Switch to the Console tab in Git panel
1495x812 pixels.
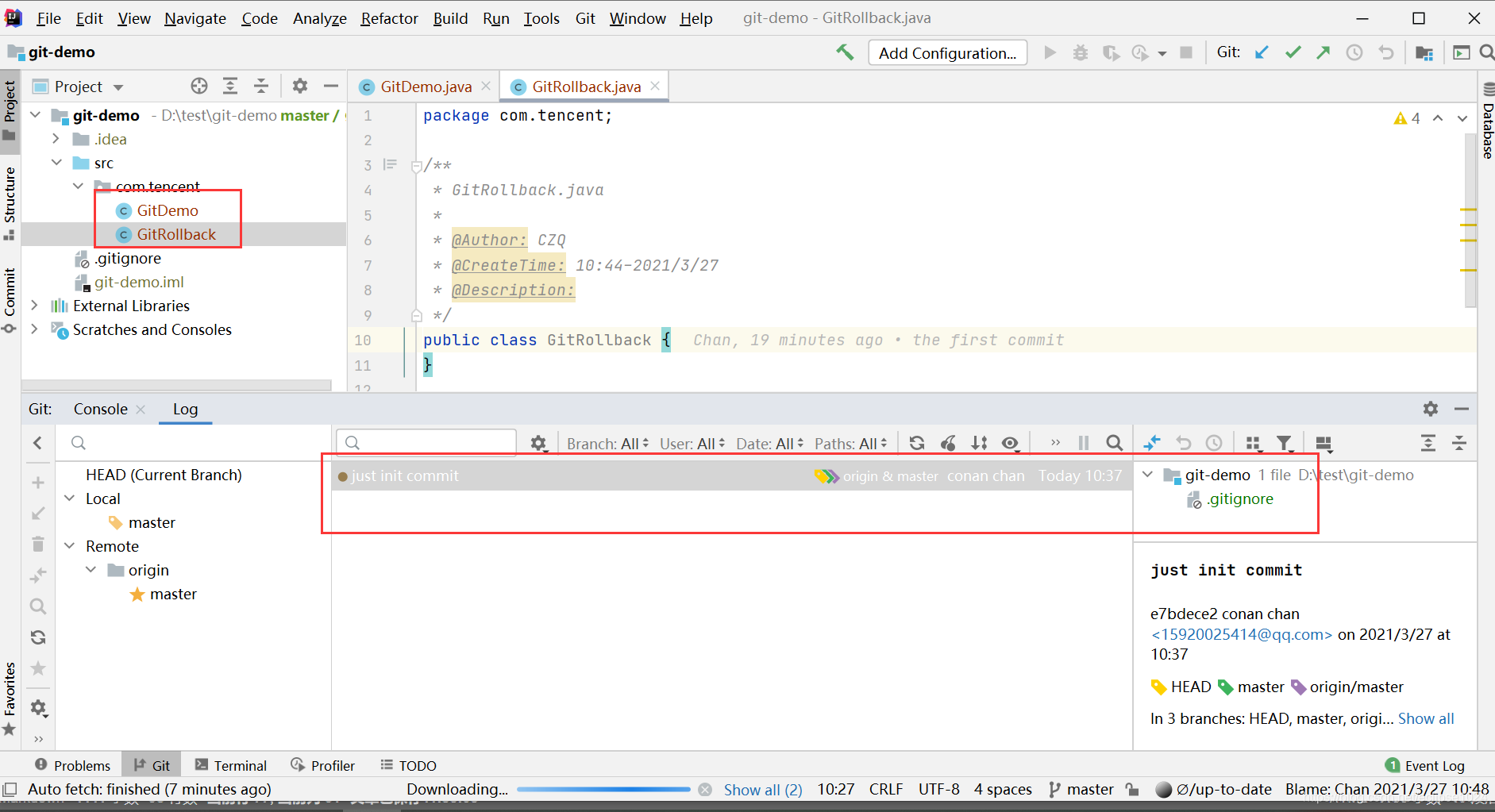point(100,409)
